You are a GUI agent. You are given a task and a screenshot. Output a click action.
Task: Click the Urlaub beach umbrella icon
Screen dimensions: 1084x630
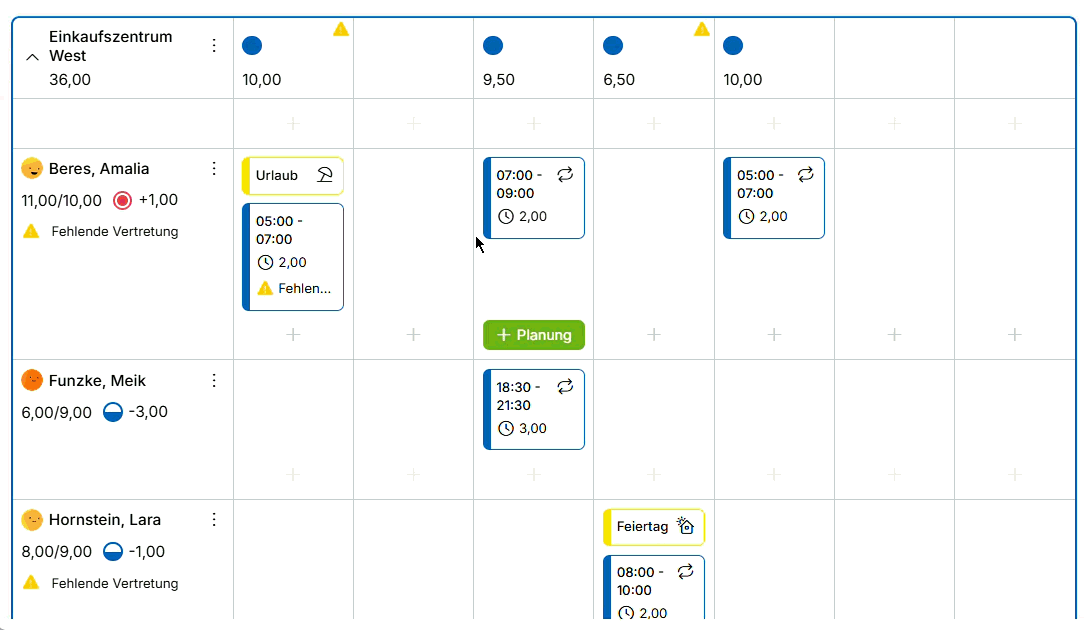tap(325, 175)
